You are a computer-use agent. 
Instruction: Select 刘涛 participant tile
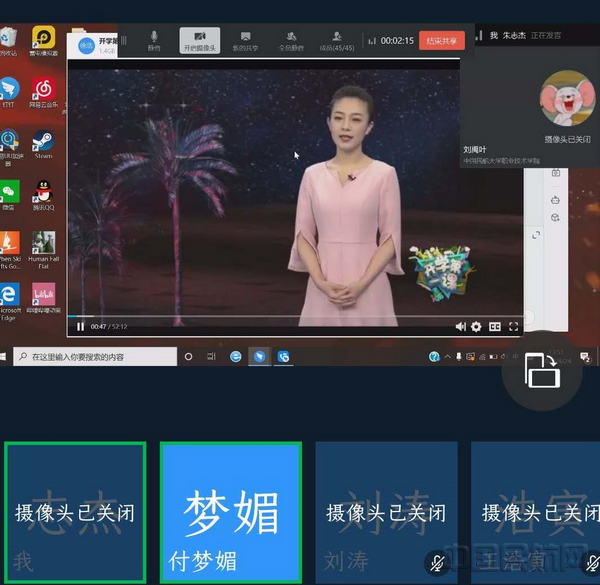pyautogui.click(x=386, y=511)
